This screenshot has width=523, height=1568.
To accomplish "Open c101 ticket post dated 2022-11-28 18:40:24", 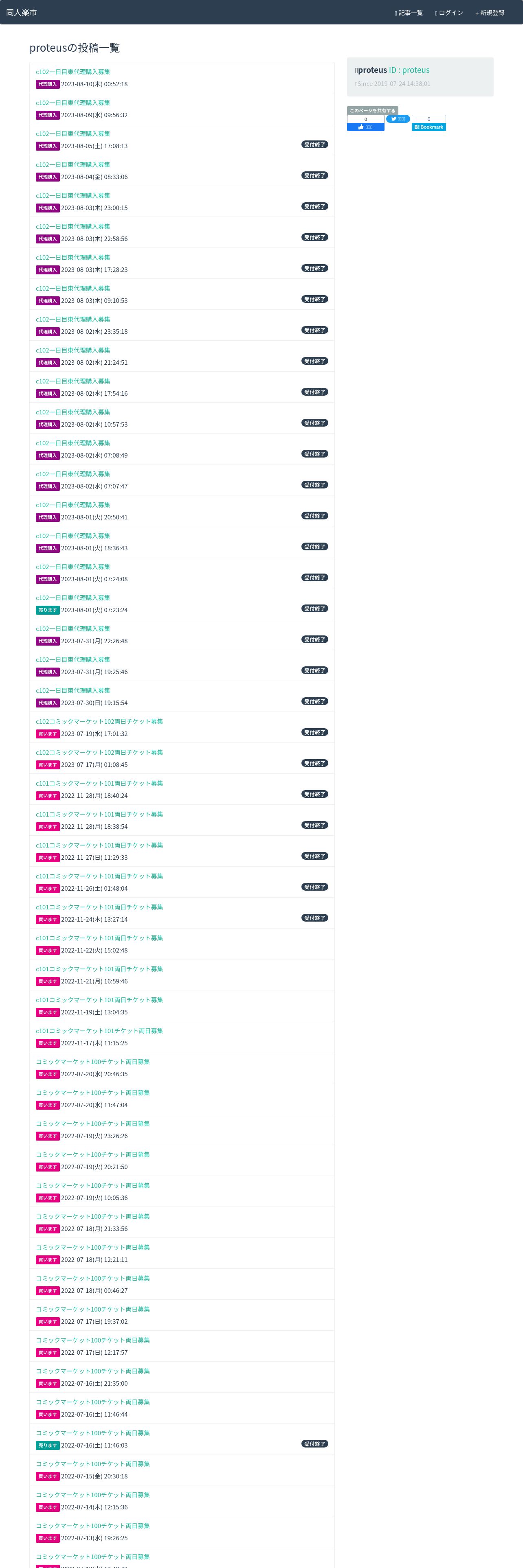I will click(x=99, y=784).
